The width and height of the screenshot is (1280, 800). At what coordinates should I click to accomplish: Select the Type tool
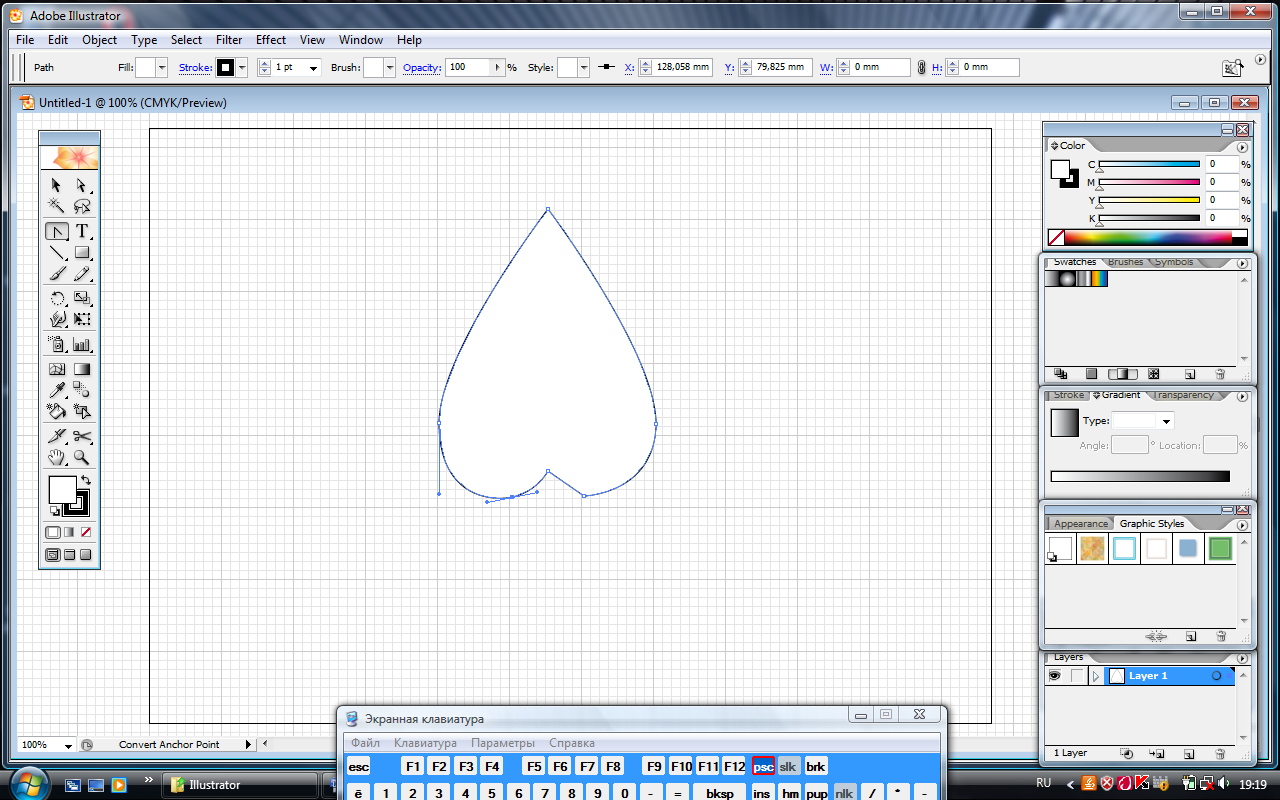tap(82, 231)
